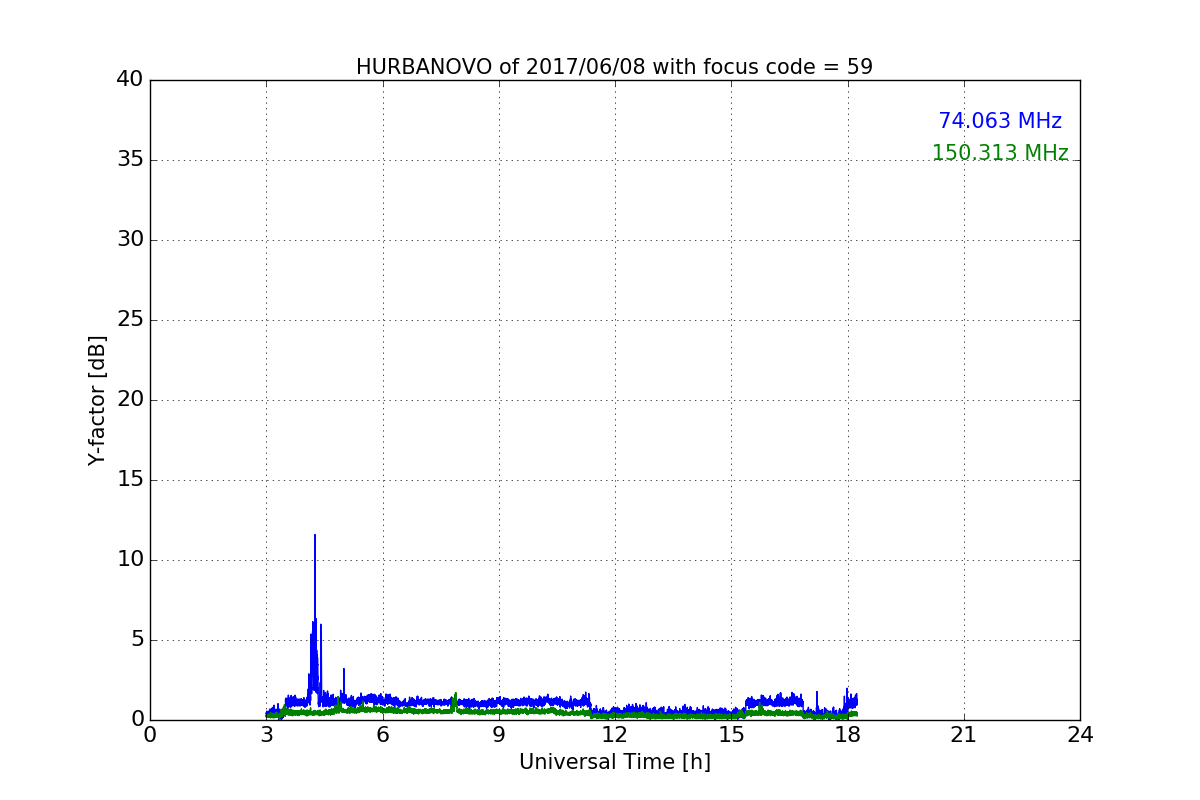Click the y-axis tick label 30

pyautogui.click(x=130, y=240)
